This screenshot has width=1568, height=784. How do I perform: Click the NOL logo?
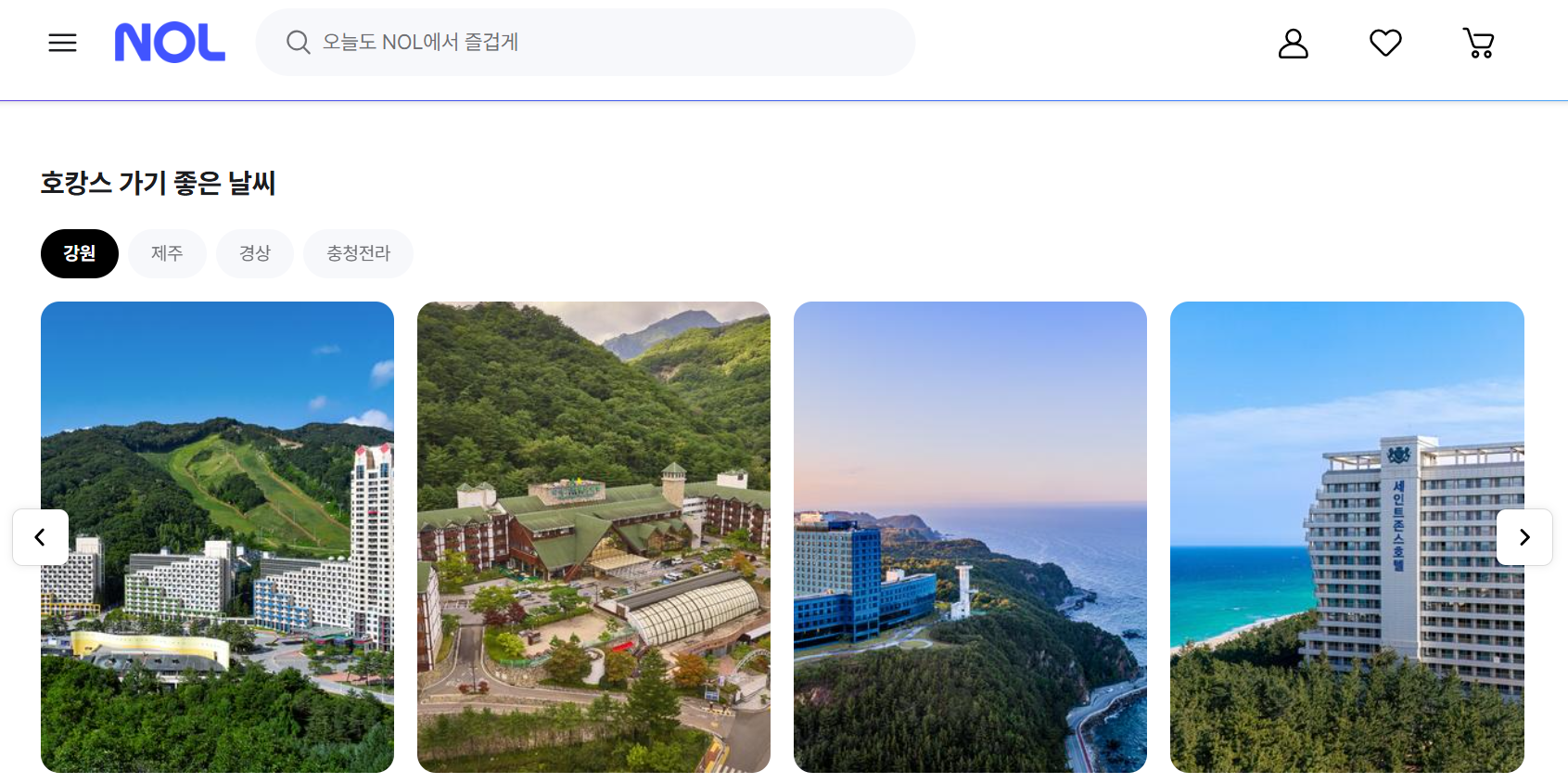tap(170, 43)
